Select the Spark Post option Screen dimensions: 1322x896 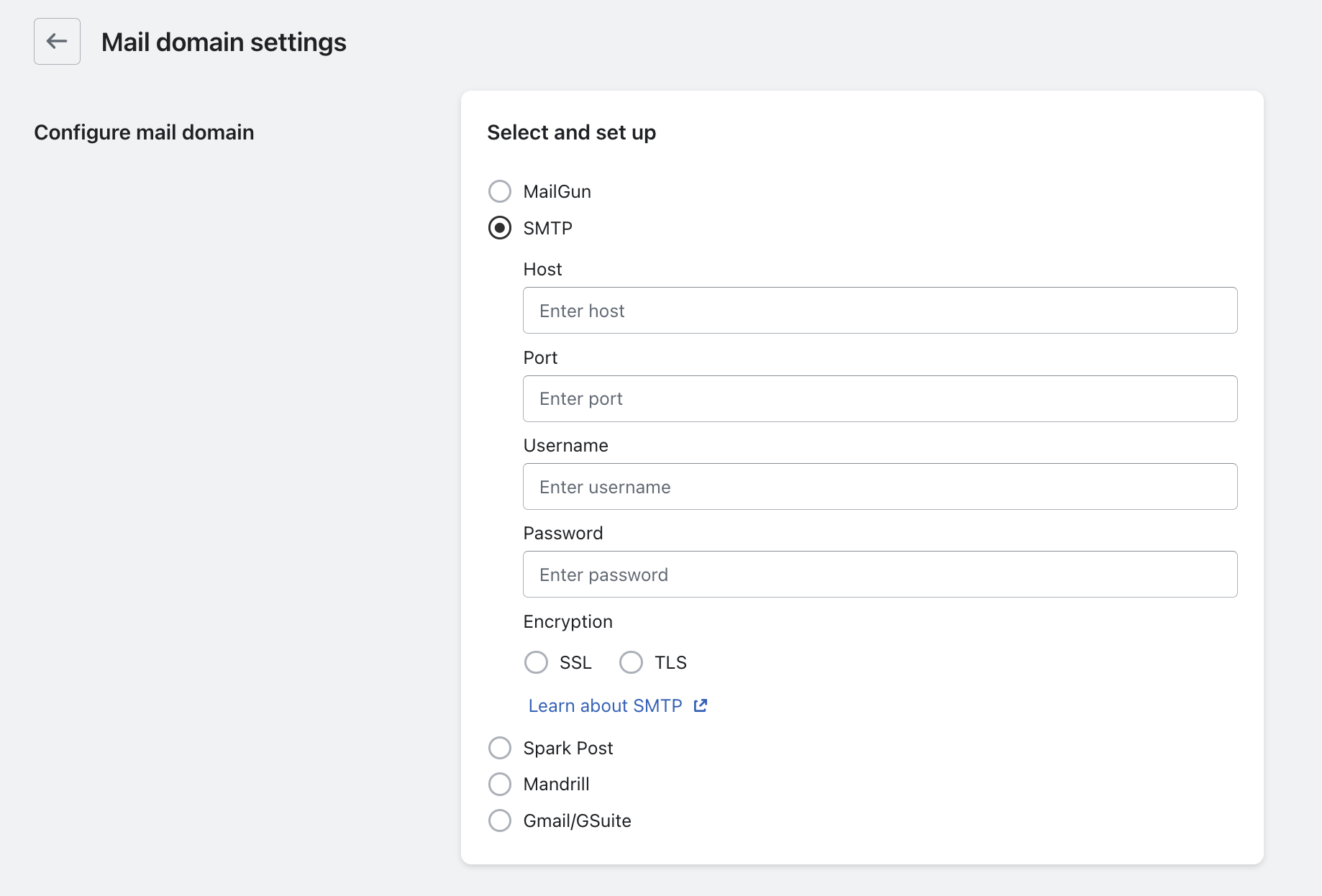(500, 748)
